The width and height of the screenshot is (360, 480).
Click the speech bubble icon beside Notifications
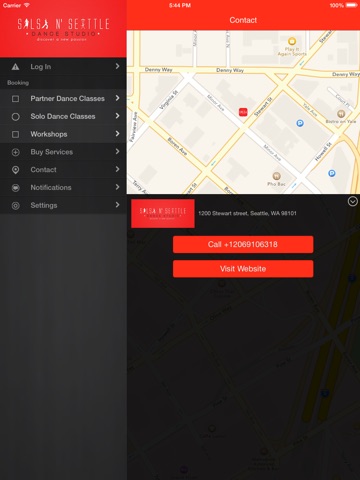click(15, 188)
